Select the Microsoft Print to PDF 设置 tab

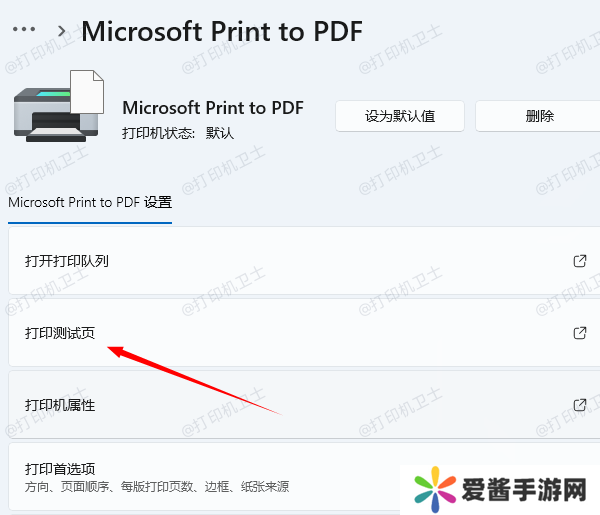(90, 202)
